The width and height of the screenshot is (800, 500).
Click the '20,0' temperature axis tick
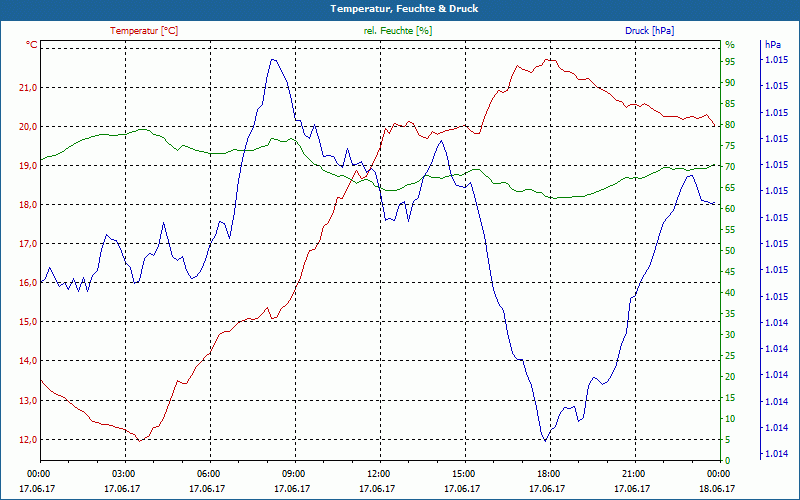29,127
